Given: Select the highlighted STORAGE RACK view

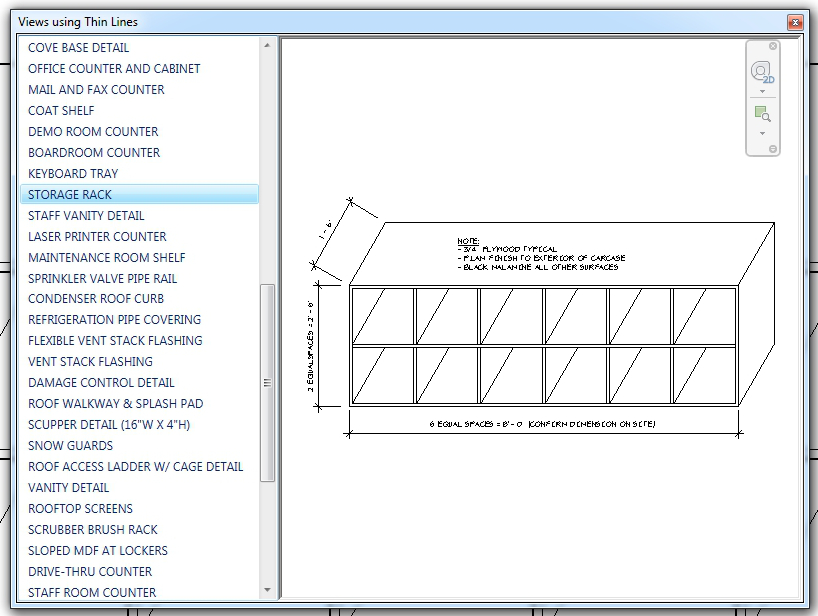Looking at the screenshot, I should point(139,194).
